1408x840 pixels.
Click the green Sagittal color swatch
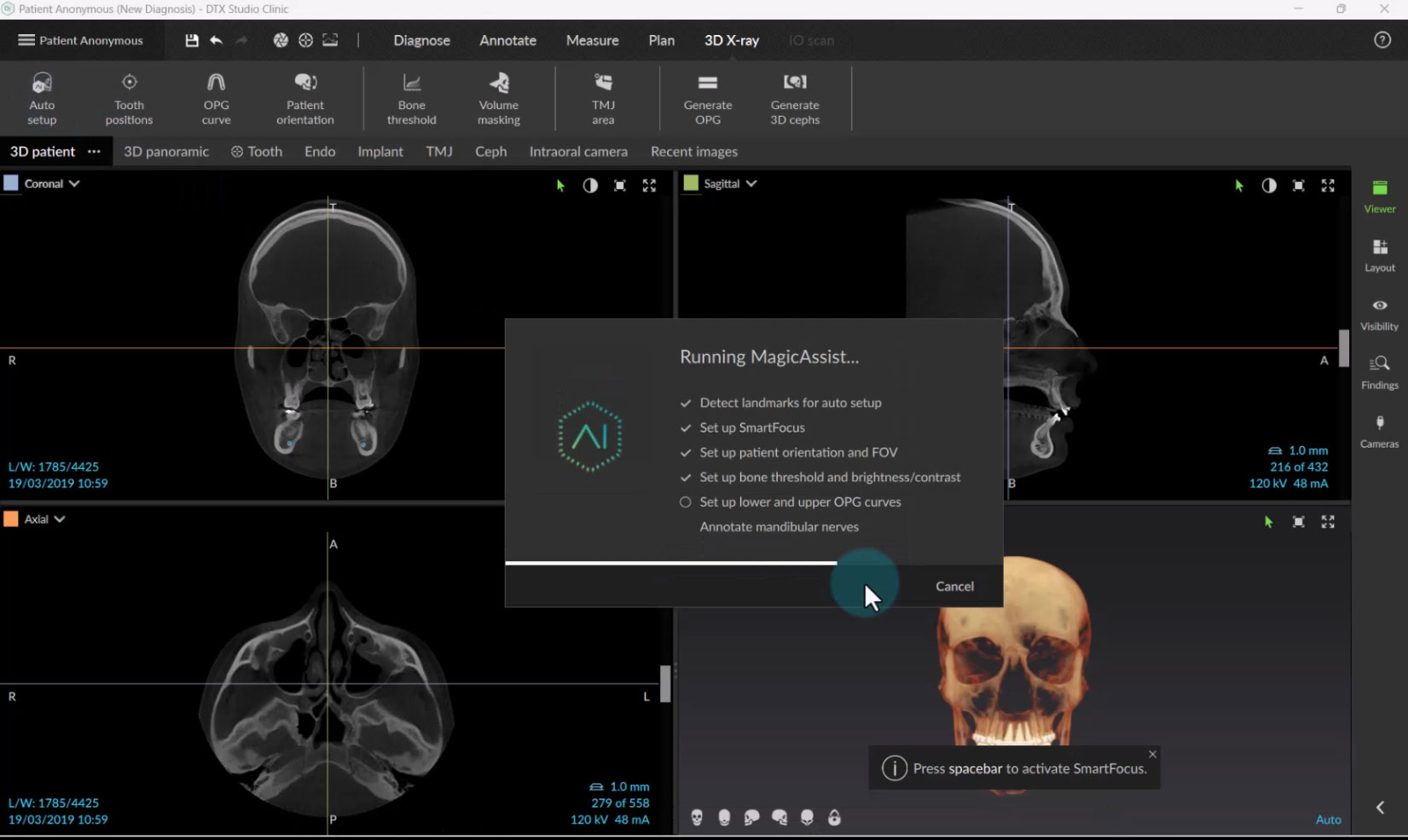(x=691, y=183)
